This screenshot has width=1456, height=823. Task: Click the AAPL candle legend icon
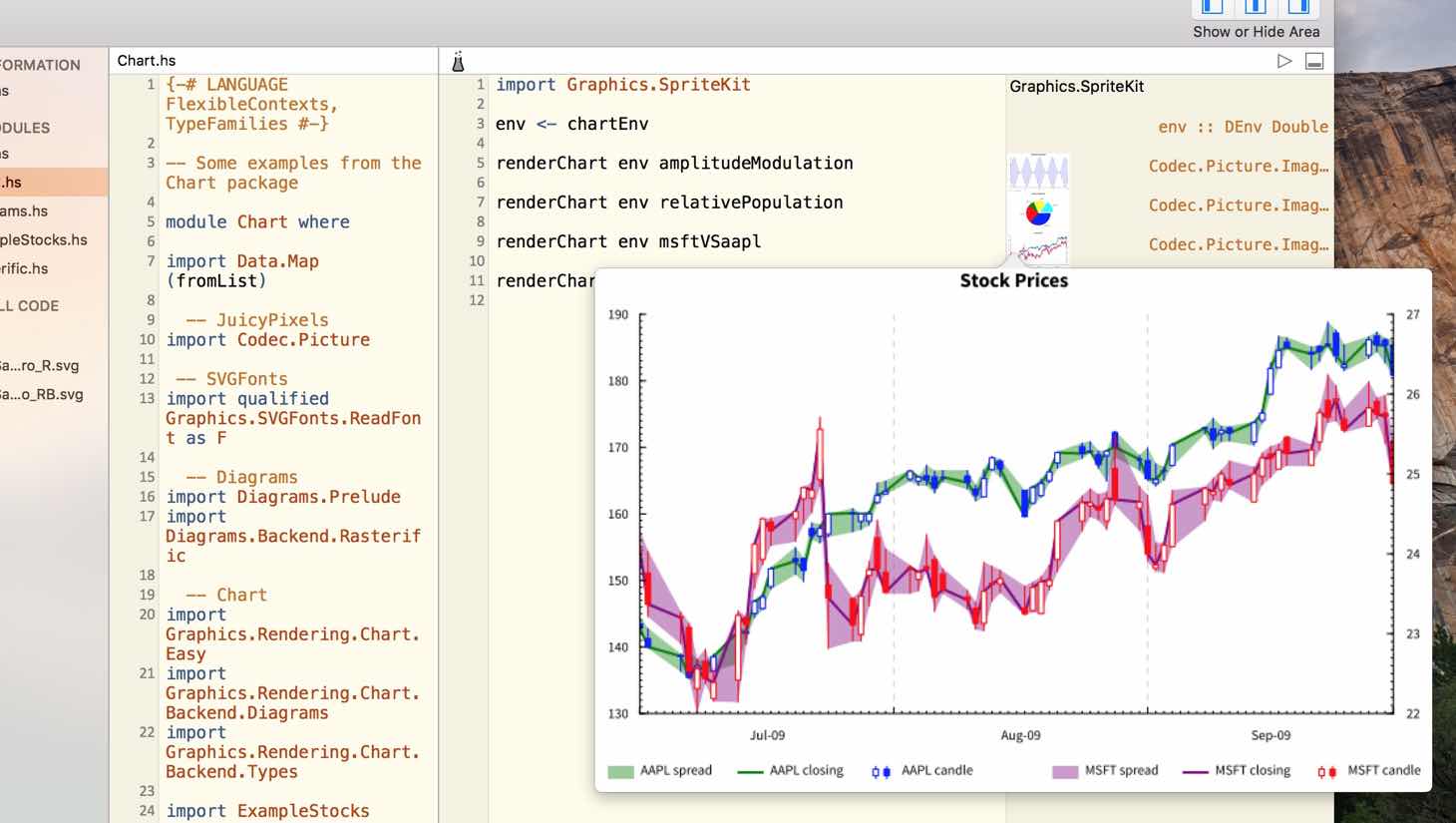pos(881,771)
